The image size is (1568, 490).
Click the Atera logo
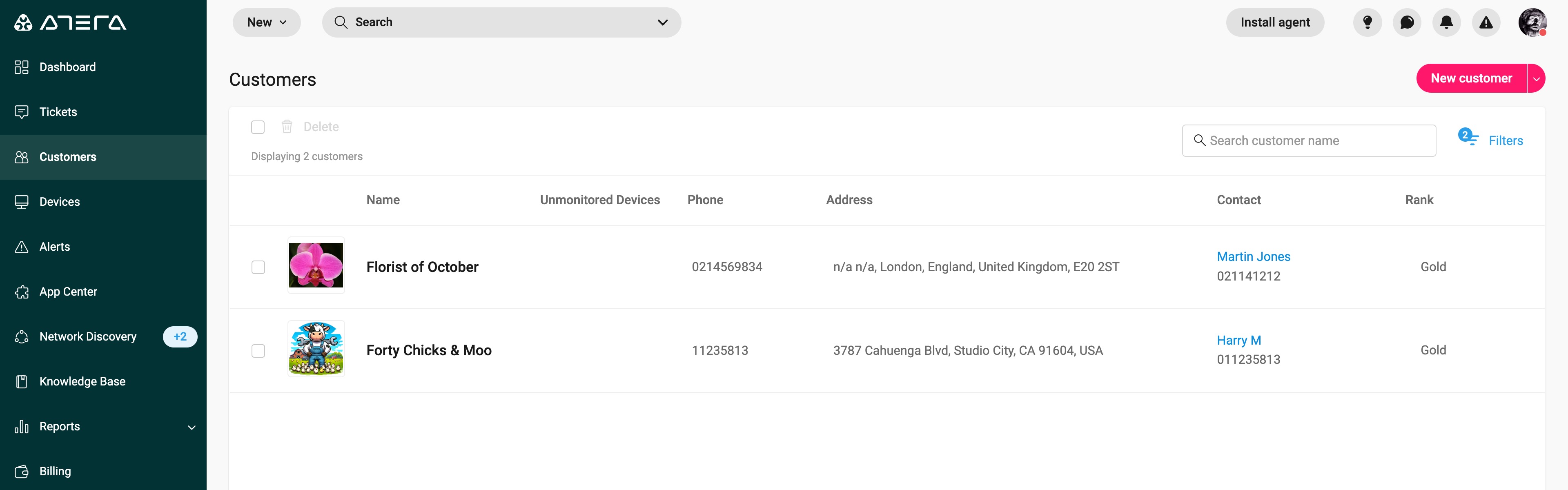click(x=70, y=22)
